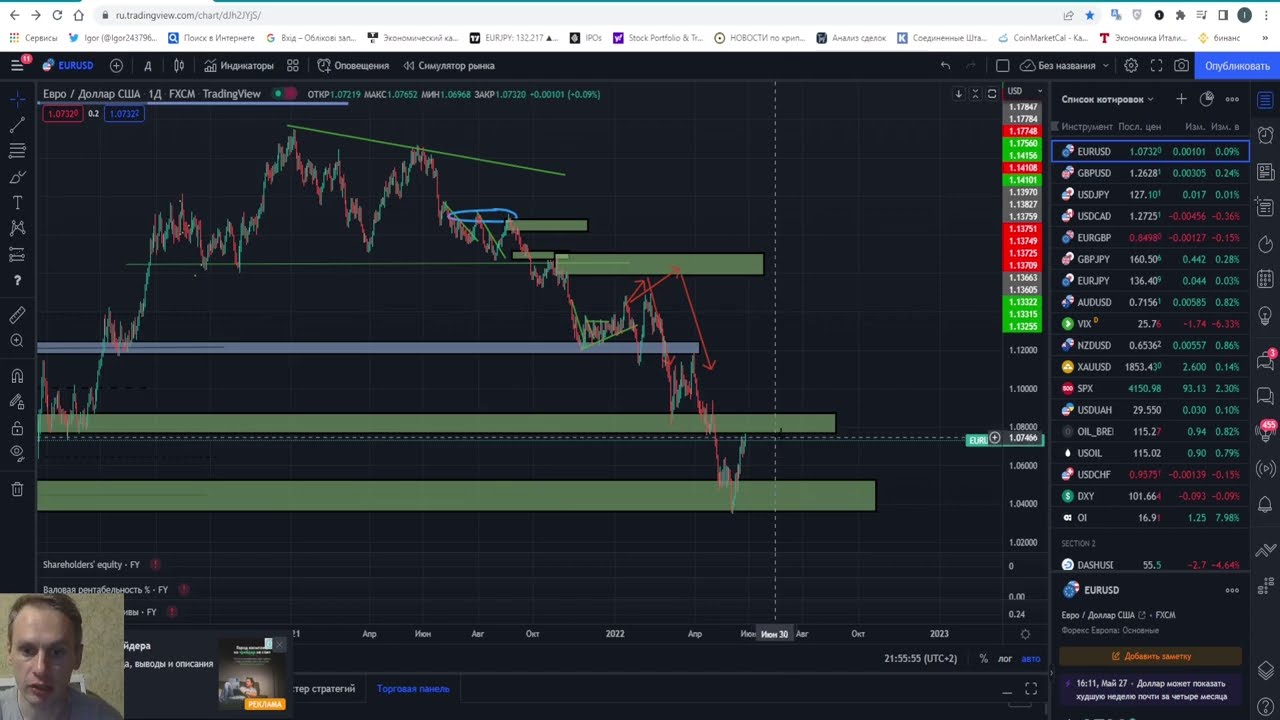Open the indicator templates grid icon
Image resolution: width=1280 pixels, height=720 pixels.
click(293, 65)
